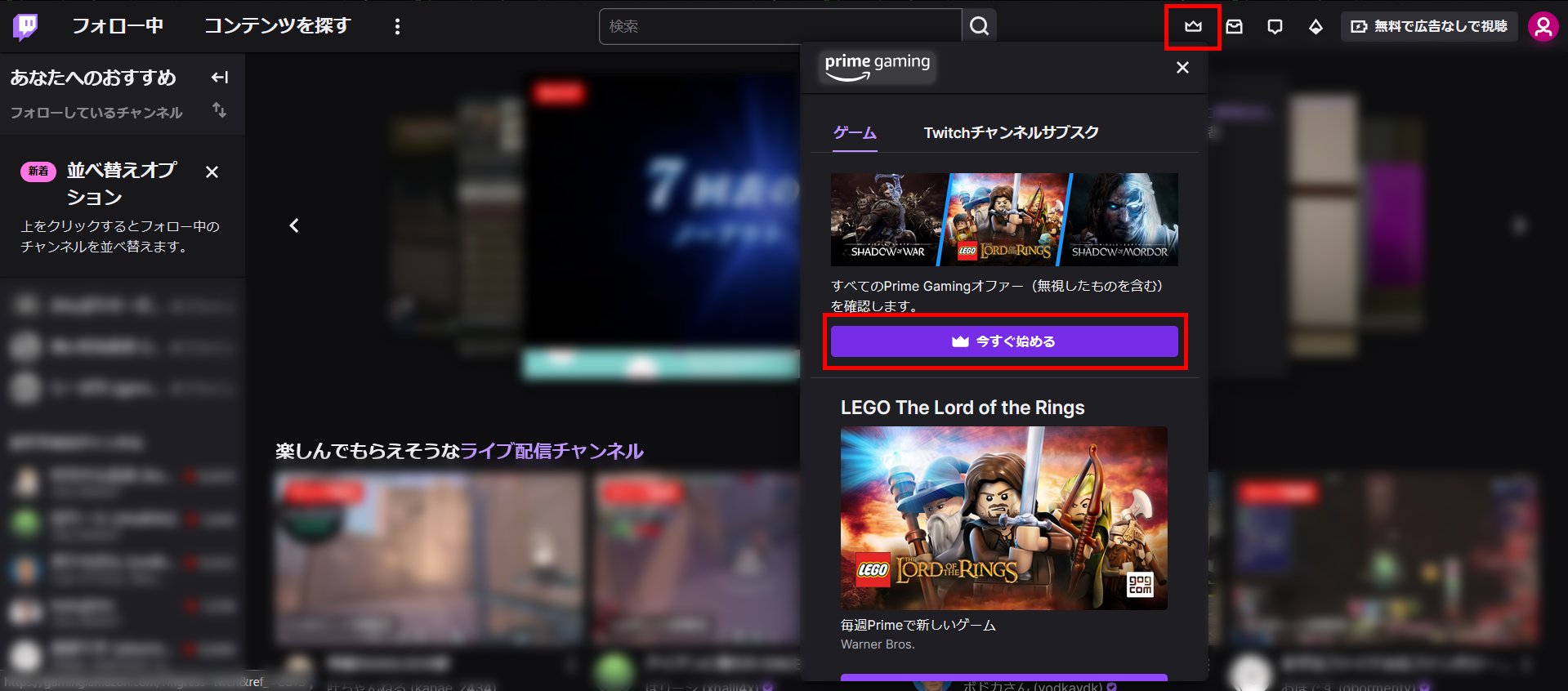This screenshot has height=691, width=1568.
Task: Click the 新着 badge
Action: point(38,172)
